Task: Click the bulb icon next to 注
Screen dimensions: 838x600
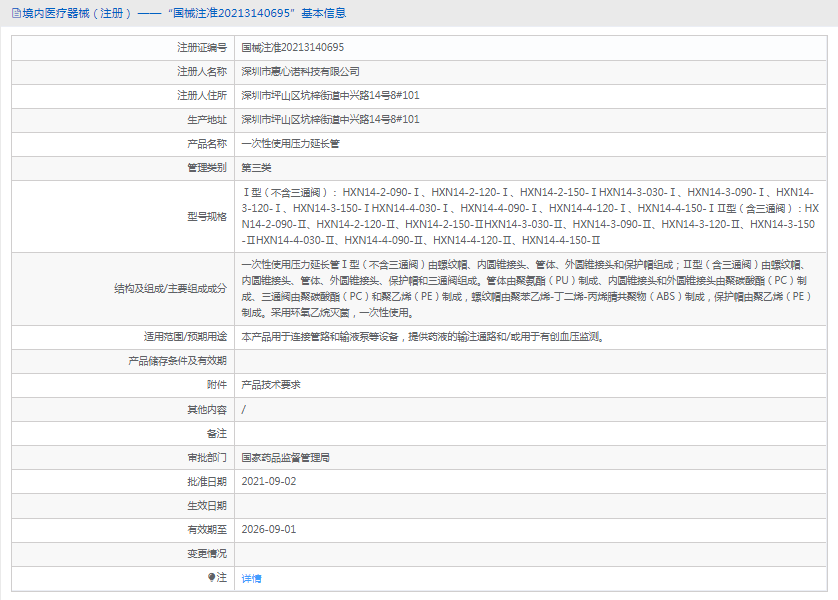Action: tap(211, 577)
